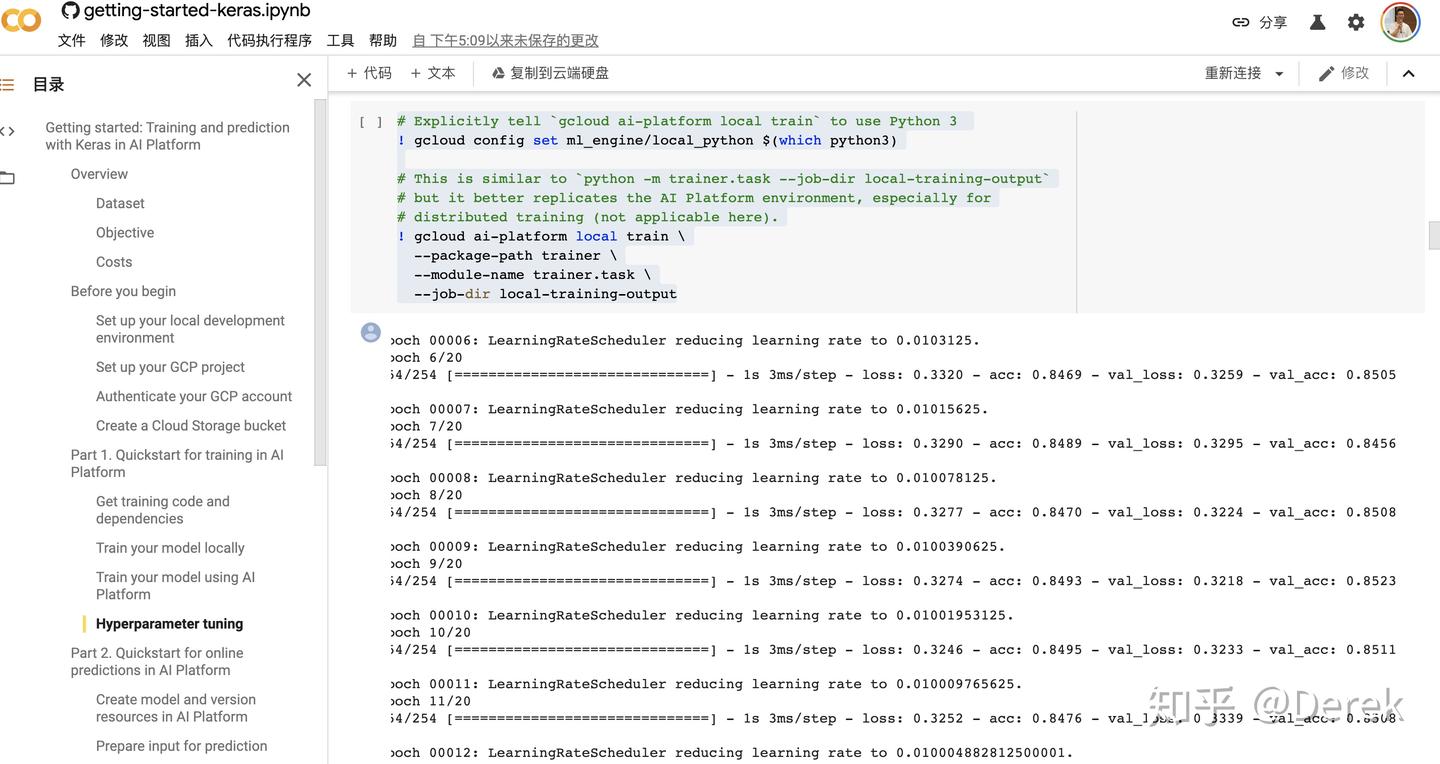Screen dimensions: 1440x764
Task: Open the settings gear icon
Action: pos(1356,21)
